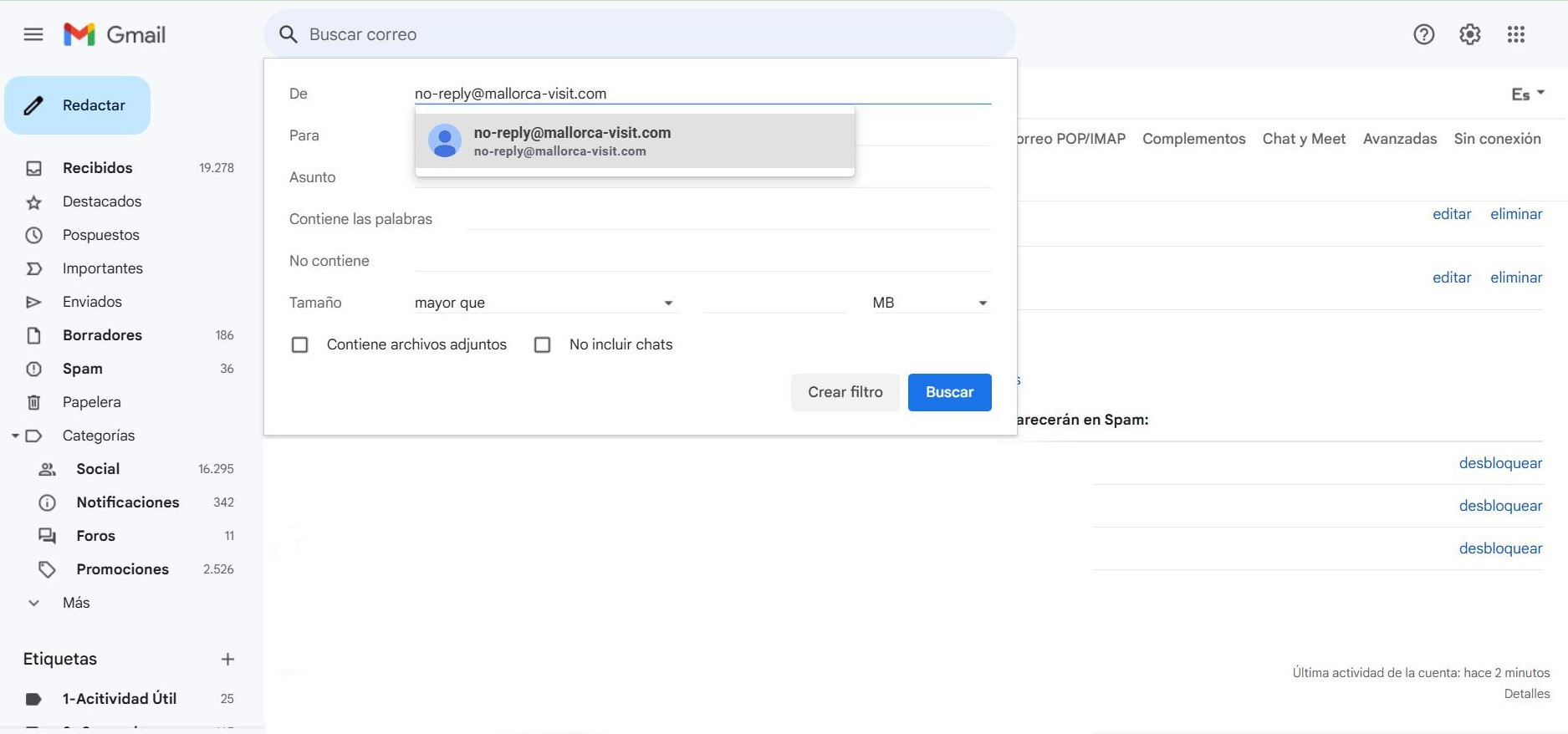The image size is (1568, 734).
Task: Click the Redactar compose button
Action: [x=78, y=105]
